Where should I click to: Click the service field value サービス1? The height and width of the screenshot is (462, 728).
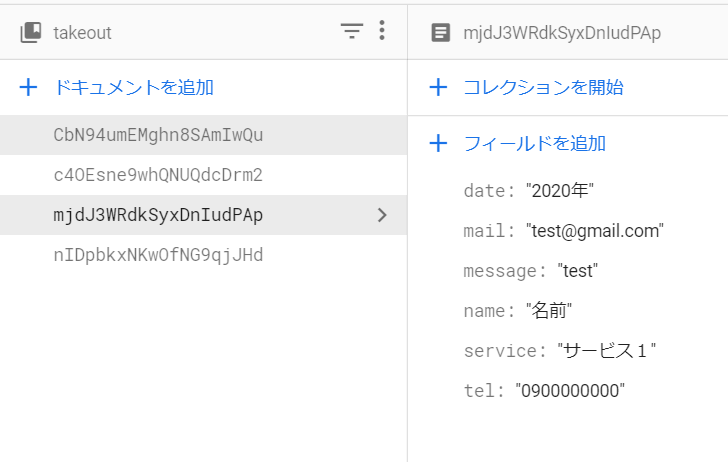tap(606, 351)
